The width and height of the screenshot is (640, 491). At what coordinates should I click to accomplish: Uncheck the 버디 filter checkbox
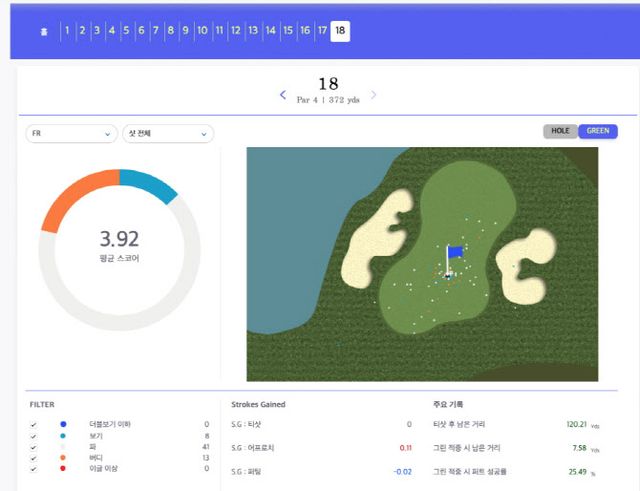34,458
